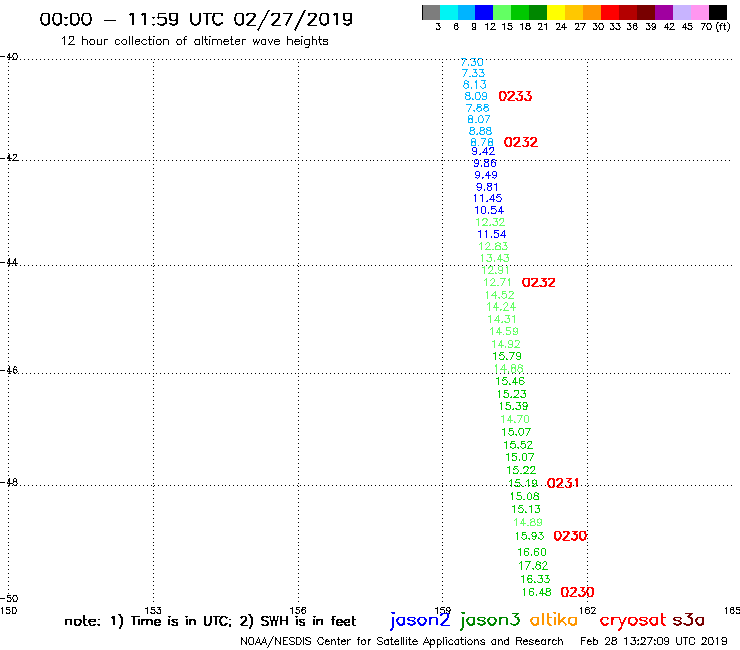Screen dimensions: 740x650
Task: Click the green jason3 satellite label
Action: pyautogui.click(x=490, y=620)
